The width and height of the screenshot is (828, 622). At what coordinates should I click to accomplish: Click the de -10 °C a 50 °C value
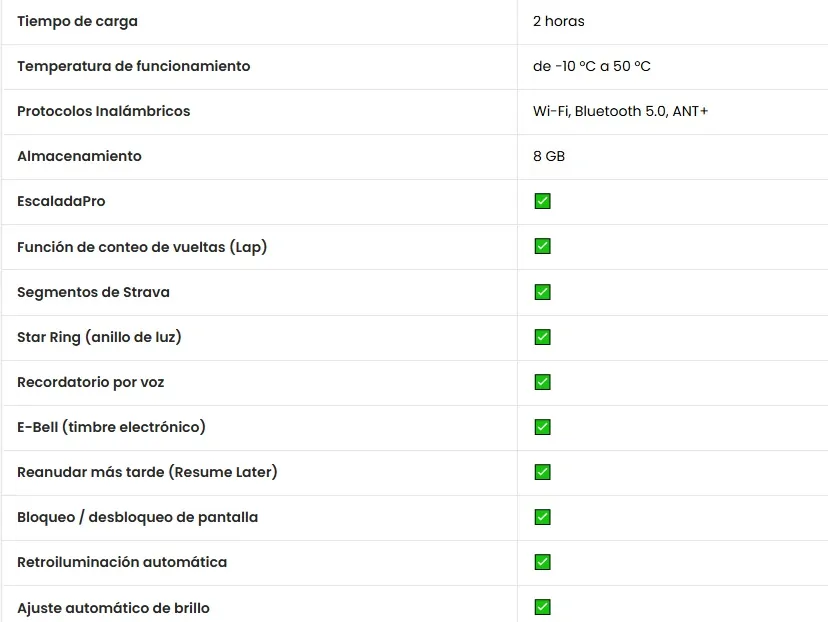591,66
